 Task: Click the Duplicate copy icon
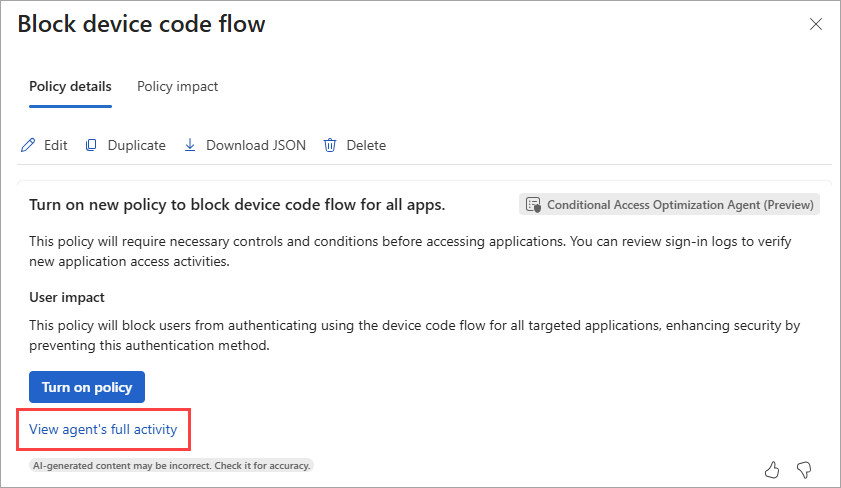91,145
